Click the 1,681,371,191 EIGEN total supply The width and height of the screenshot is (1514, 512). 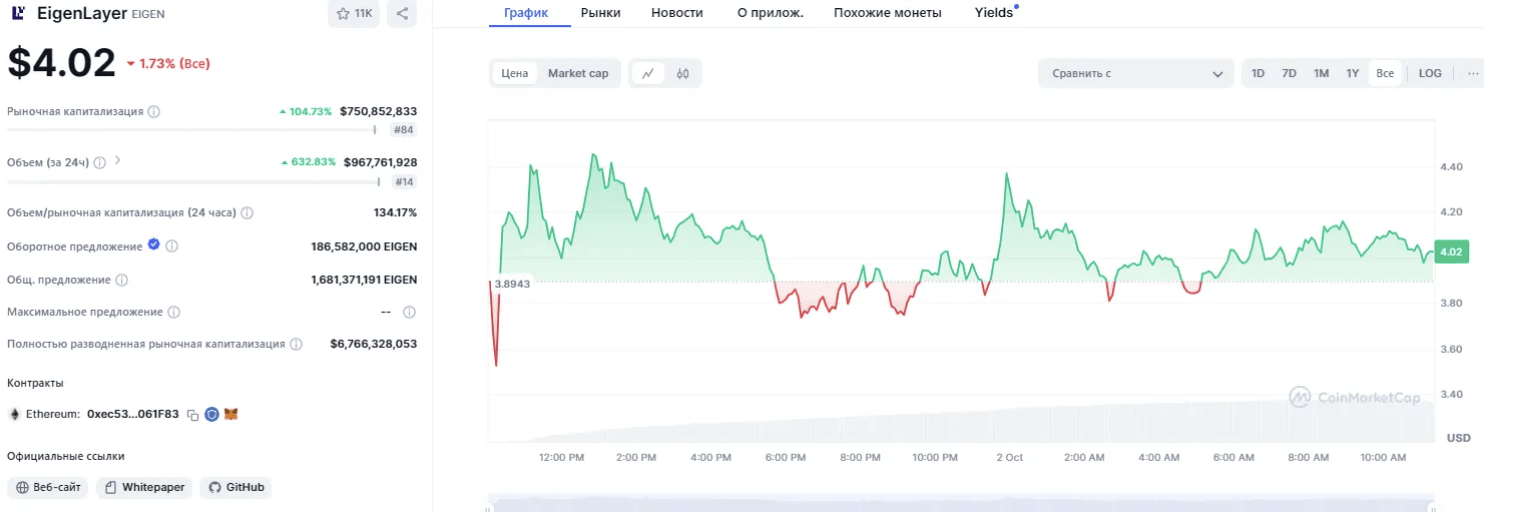[364, 280]
